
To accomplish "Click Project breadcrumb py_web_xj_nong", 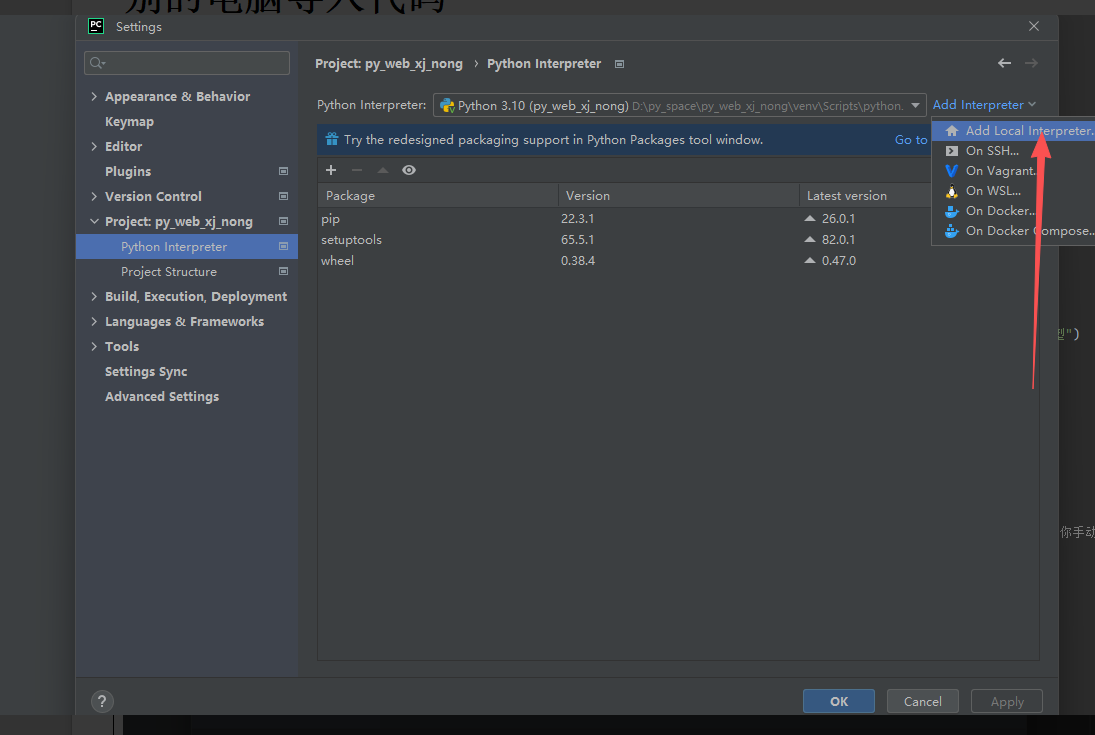I will (x=389, y=64).
